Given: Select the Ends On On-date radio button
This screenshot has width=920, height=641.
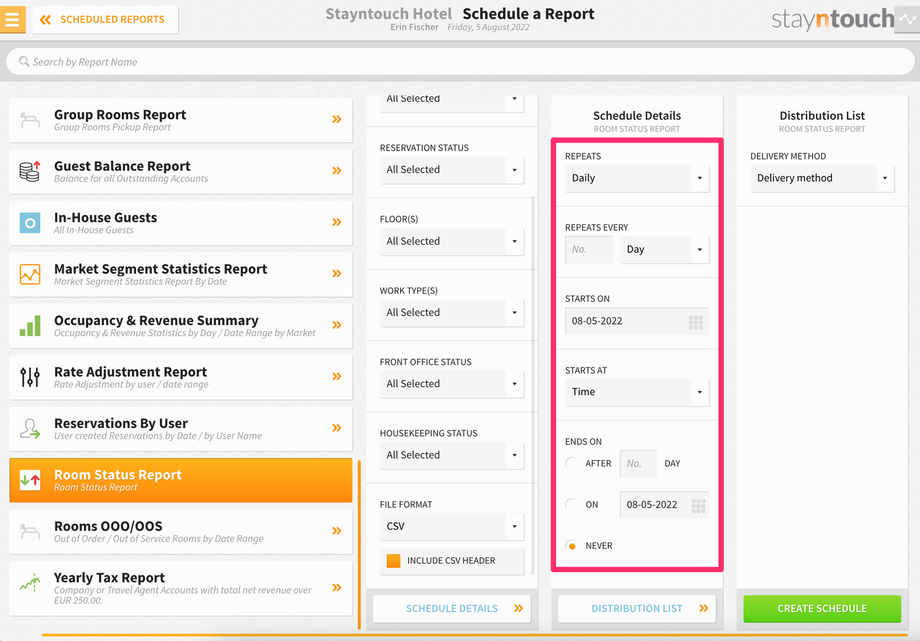Looking at the screenshot, I should [571, 504].
